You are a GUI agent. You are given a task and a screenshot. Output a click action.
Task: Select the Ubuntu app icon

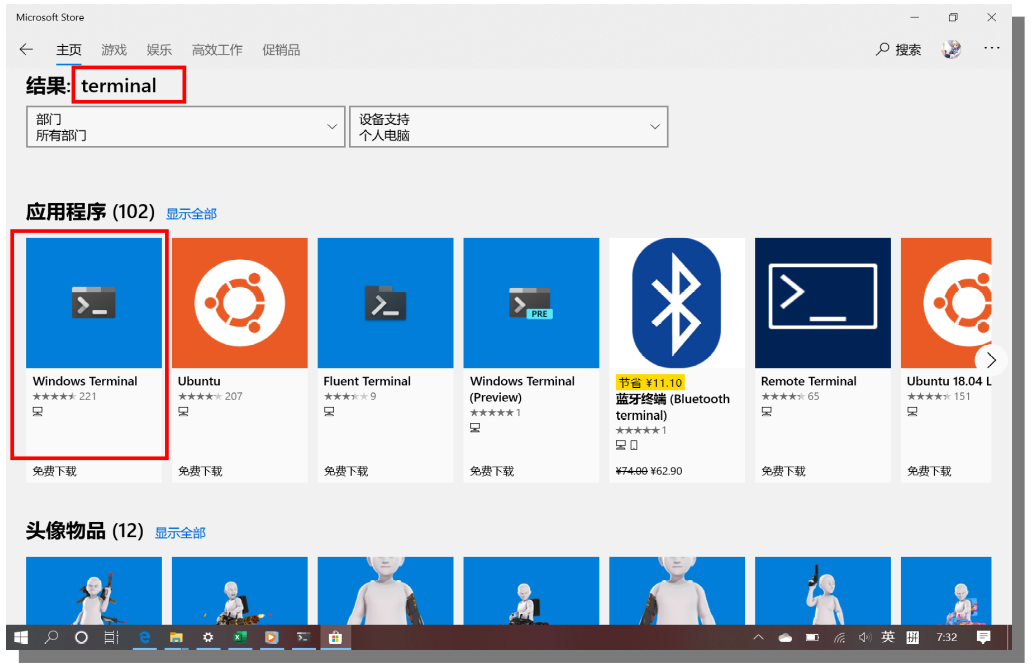point(239,303)
